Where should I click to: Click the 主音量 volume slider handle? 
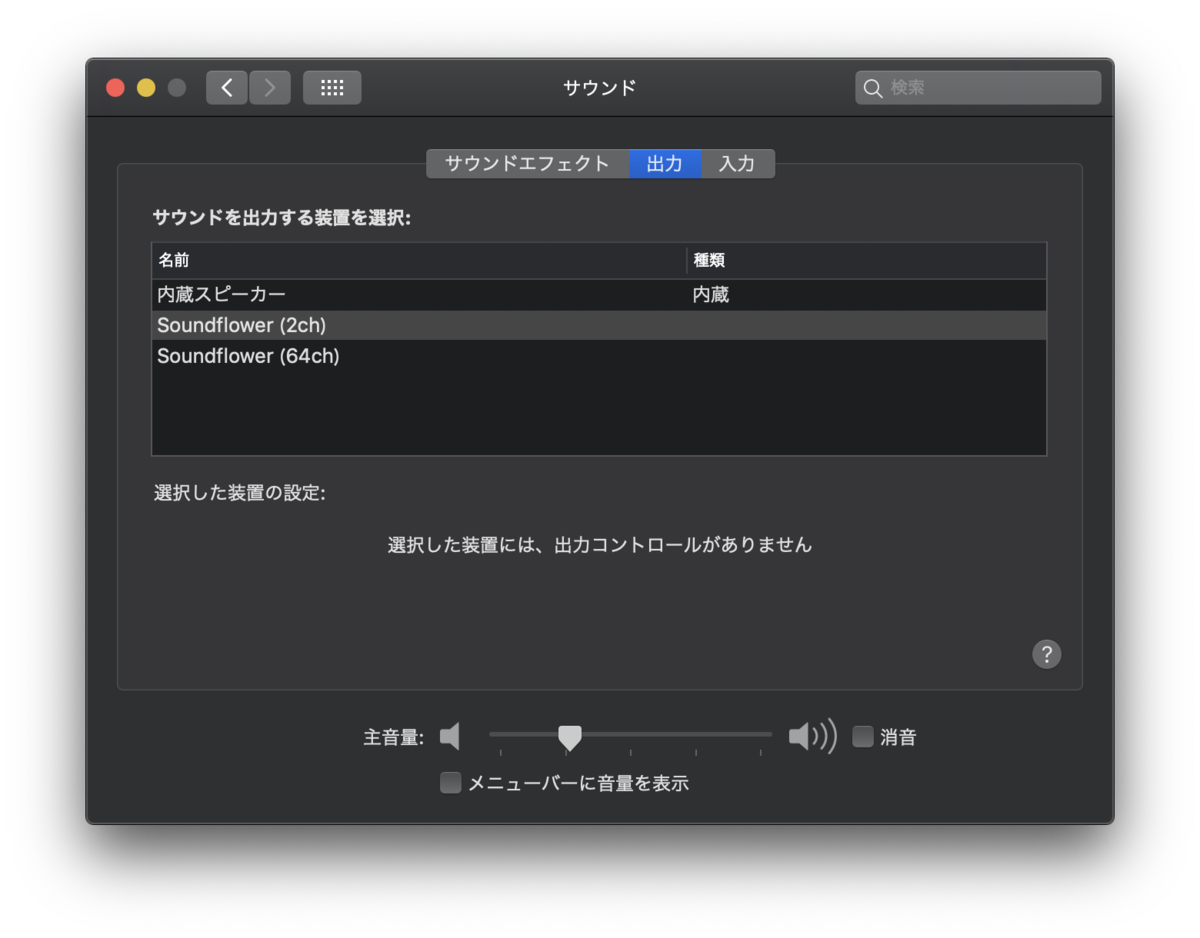coord(569,737)
